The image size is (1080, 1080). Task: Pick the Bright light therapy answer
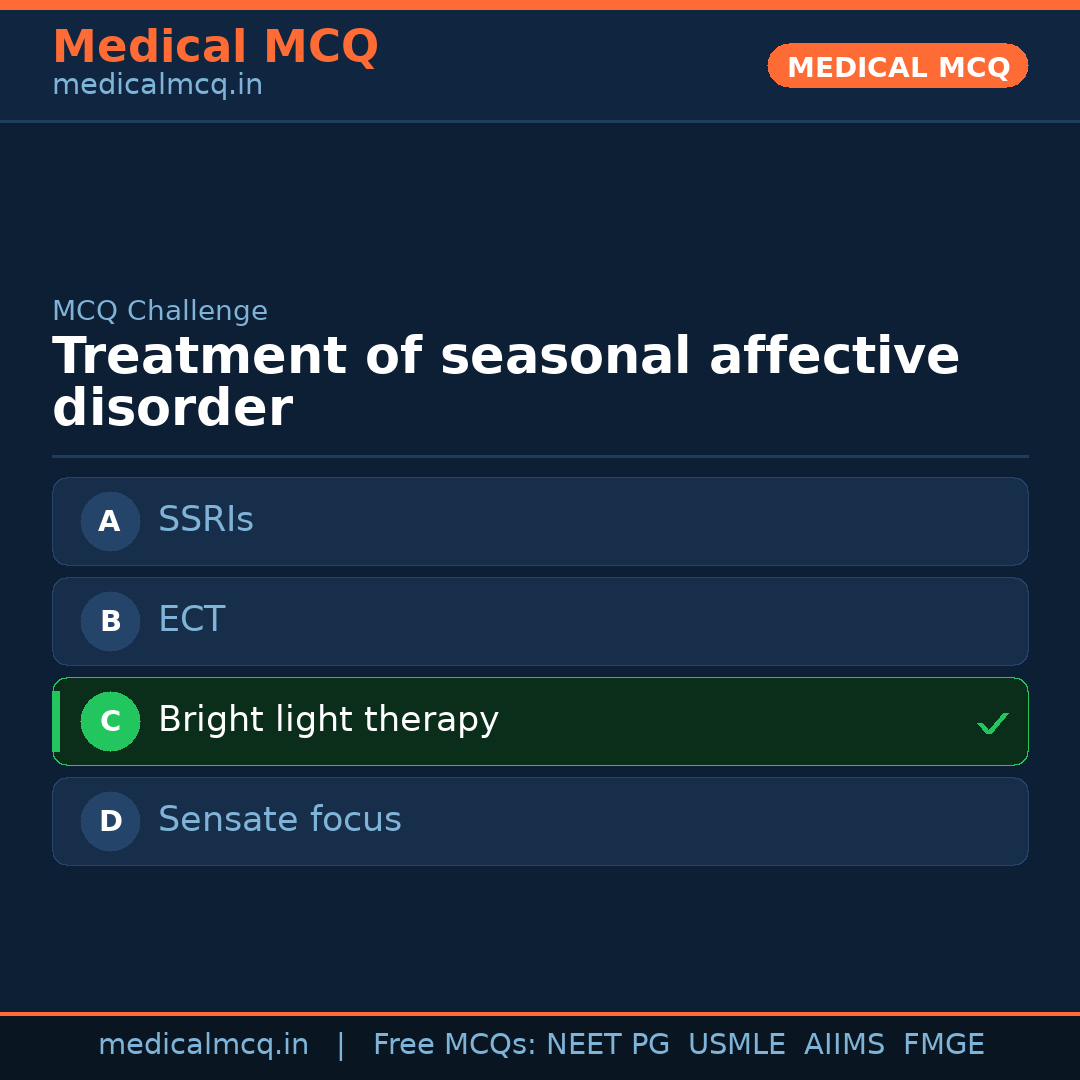pos(540,721)
